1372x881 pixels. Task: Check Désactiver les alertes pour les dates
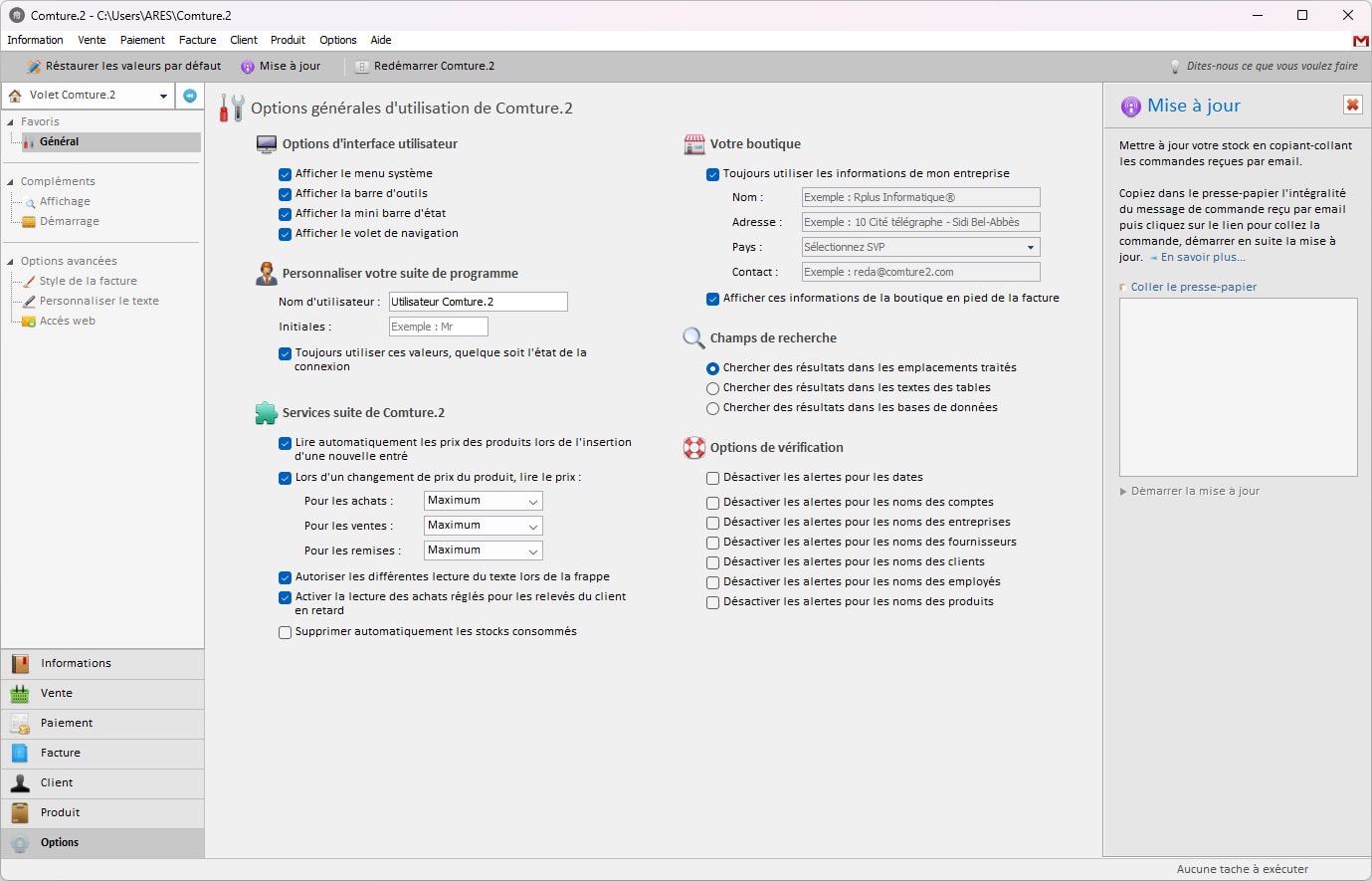[x=712, y=478]
